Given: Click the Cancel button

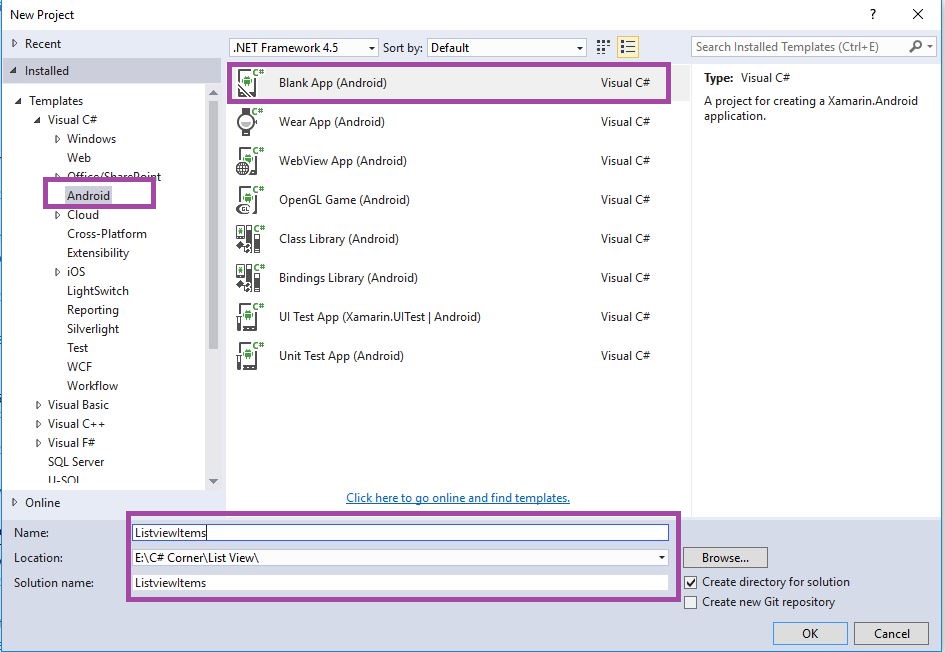Looking at the screenshot, I should point(891,633).
